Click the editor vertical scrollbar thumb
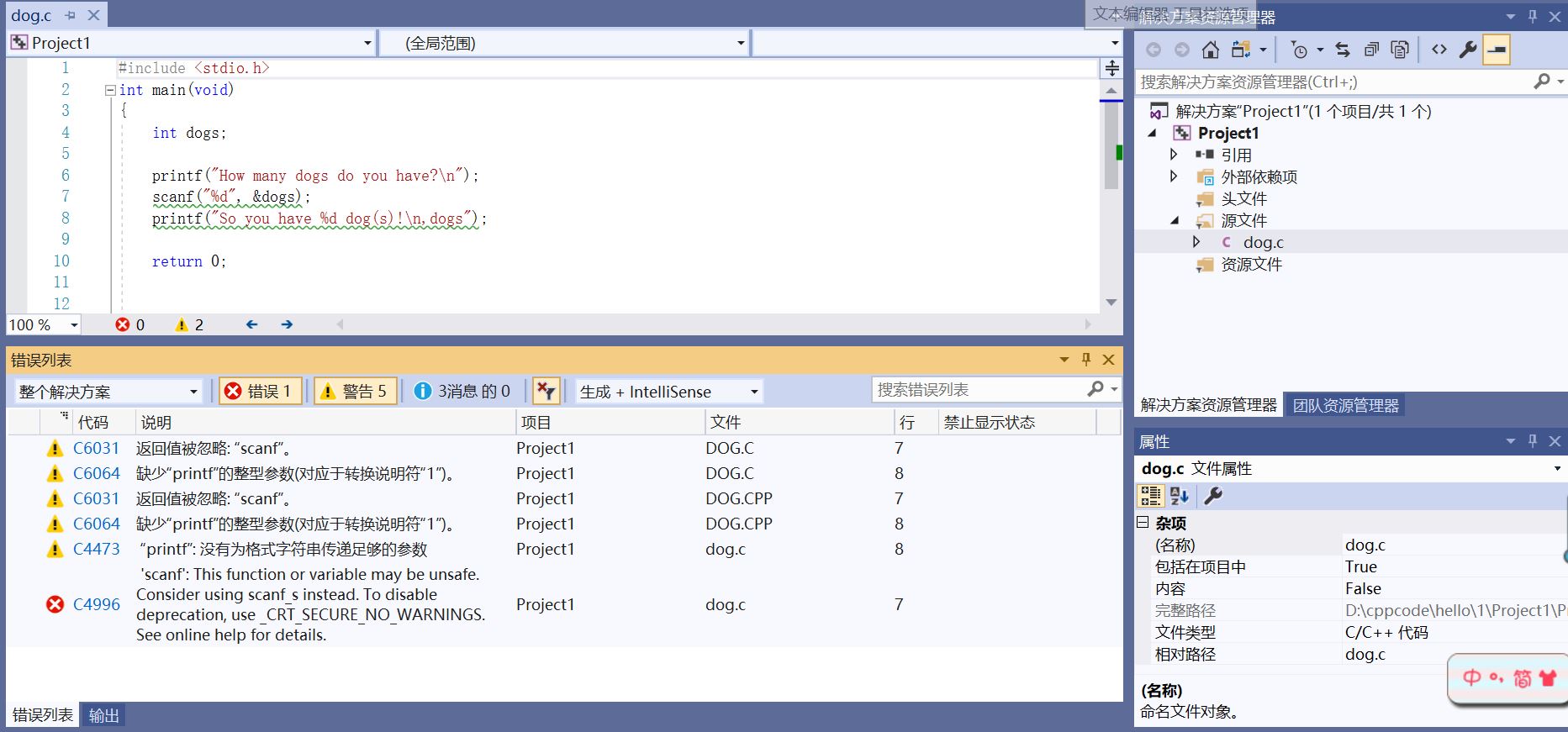The width and height of the screenshot is (1568, 732). point(1111,145)
